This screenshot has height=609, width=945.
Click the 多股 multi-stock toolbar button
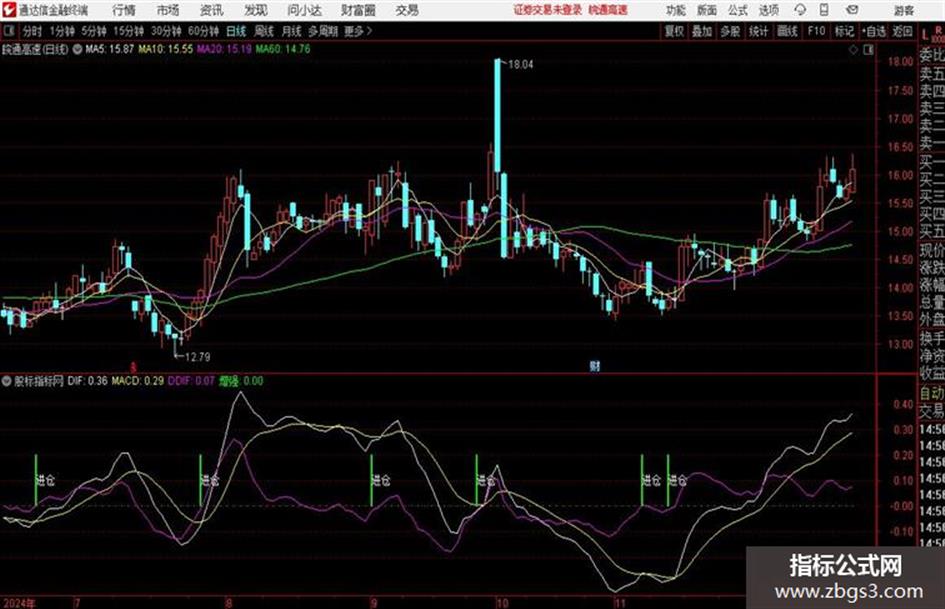click(730, 31)
